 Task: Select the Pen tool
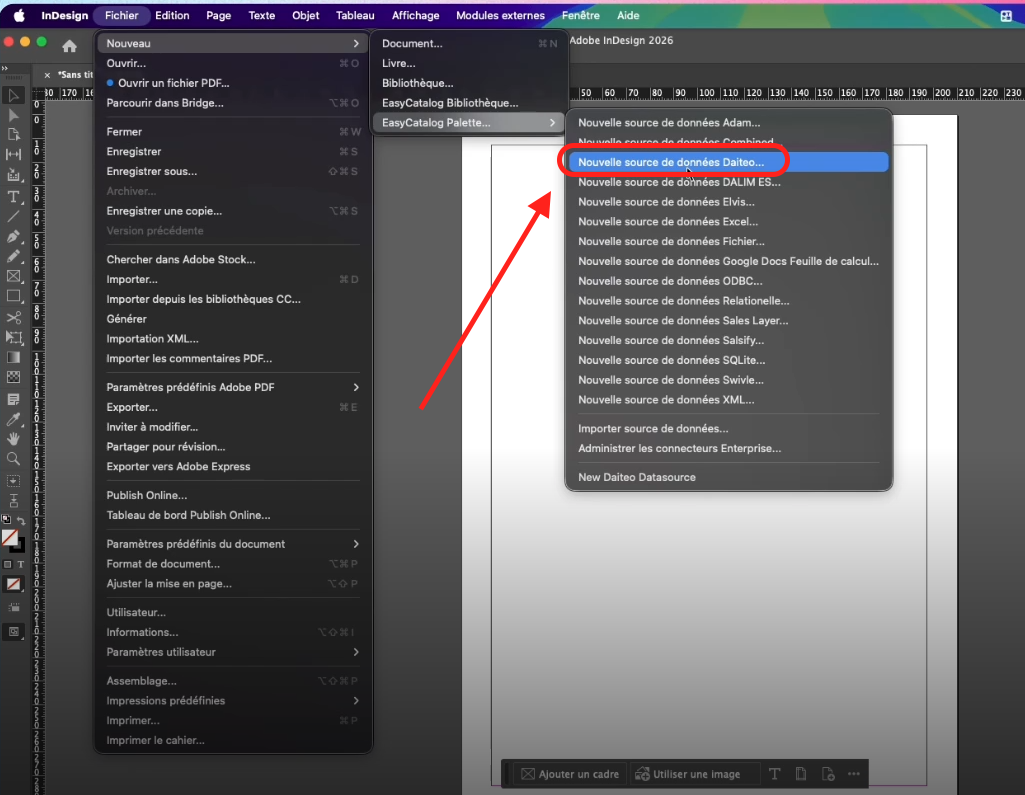click(13, 237)
